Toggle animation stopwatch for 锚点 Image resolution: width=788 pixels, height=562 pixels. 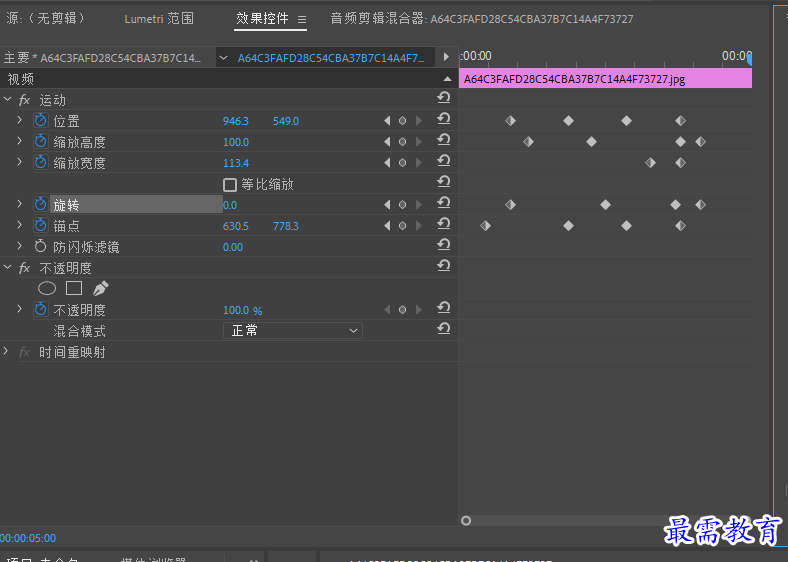[x=41, y=226]
